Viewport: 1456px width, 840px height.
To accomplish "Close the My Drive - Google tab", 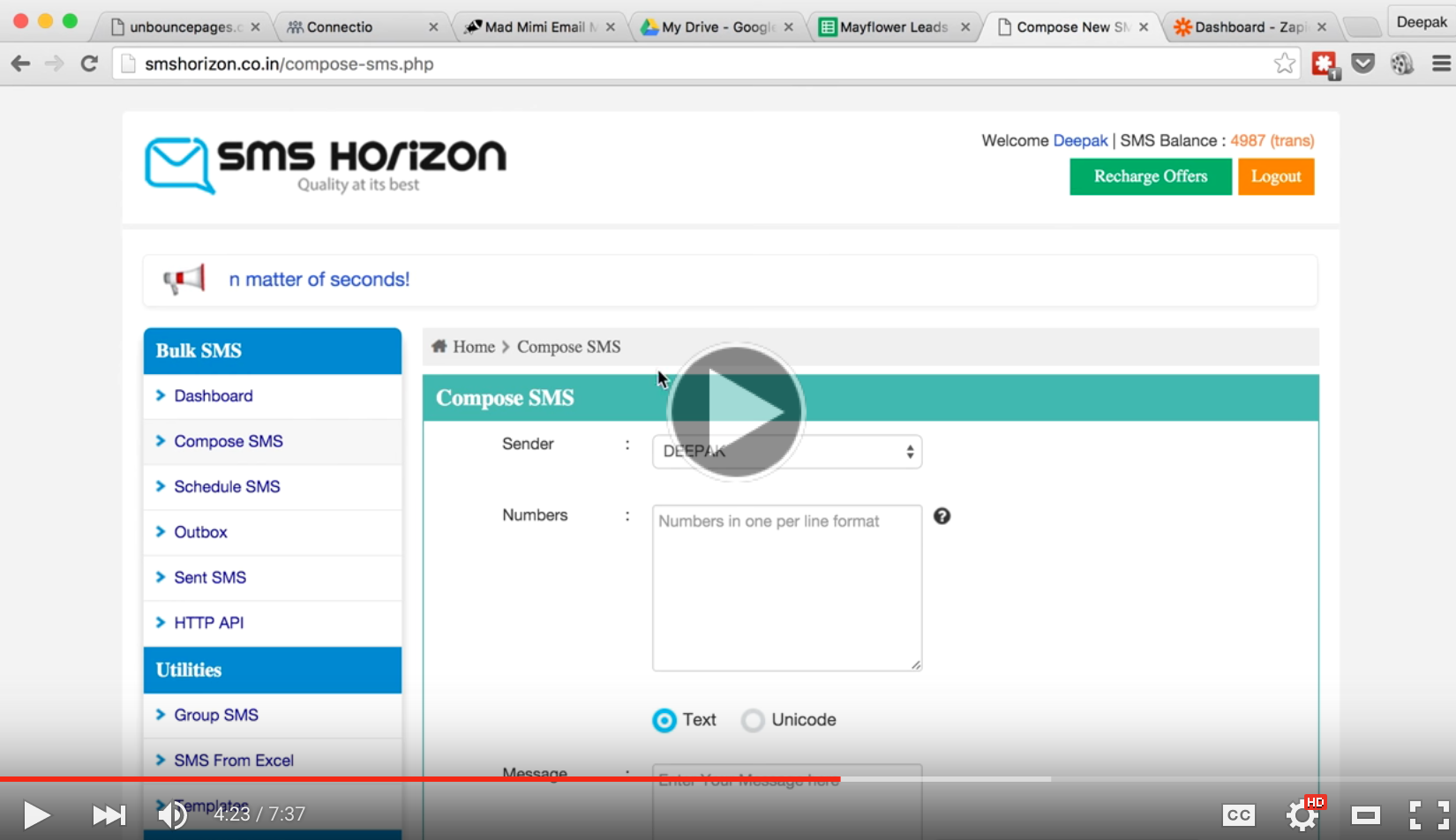I will (x=789, y=27).
